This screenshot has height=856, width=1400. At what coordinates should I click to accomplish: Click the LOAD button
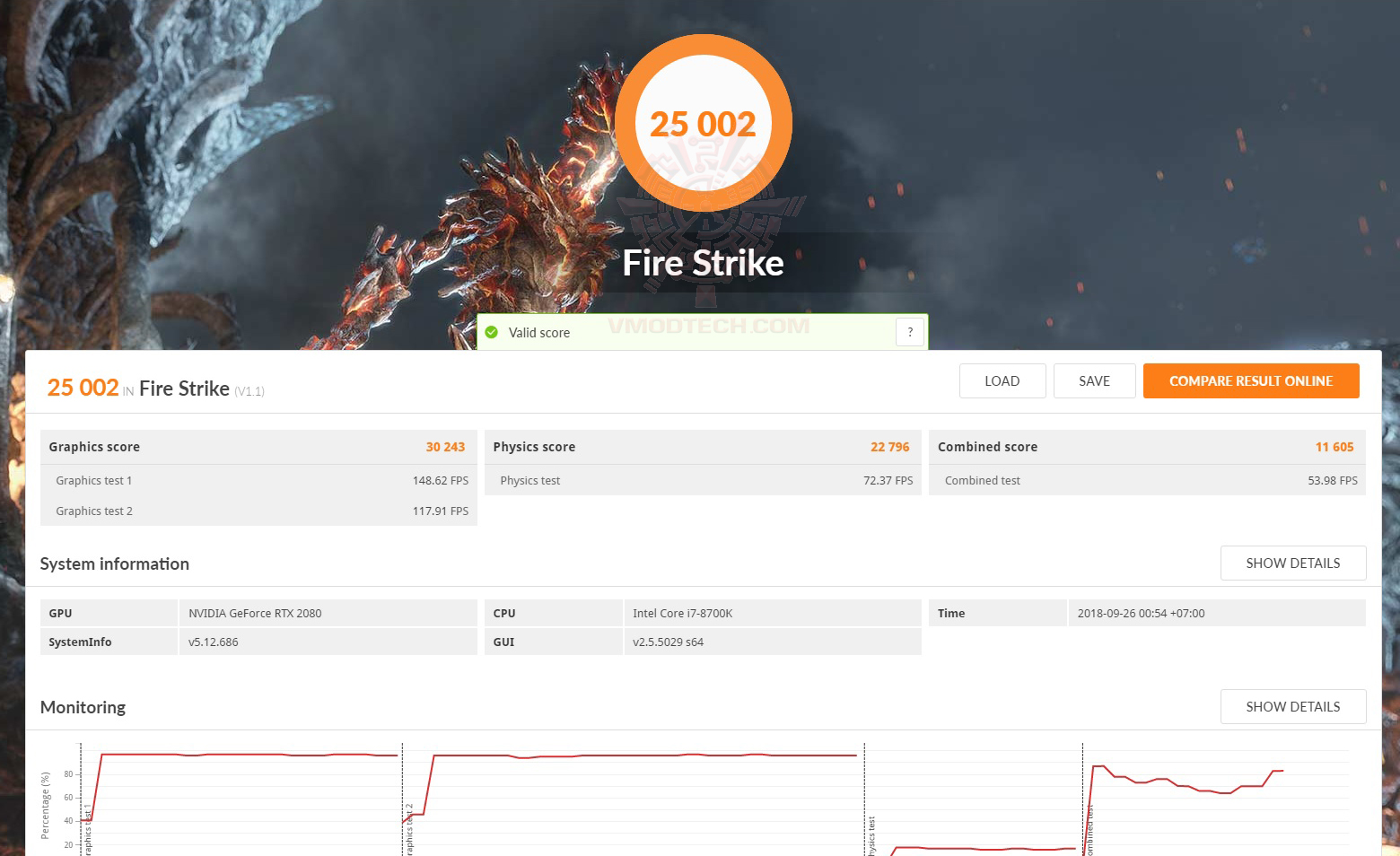(1002, 380)
